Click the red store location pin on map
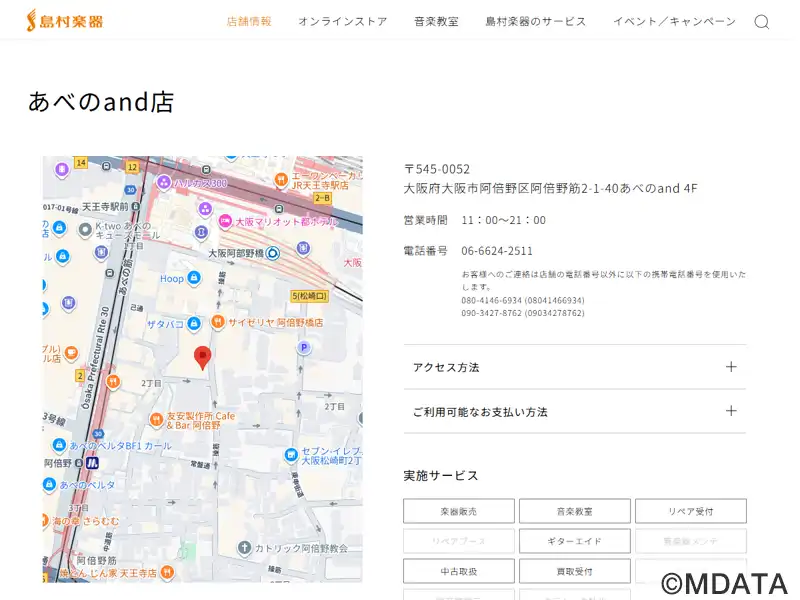The image size is (800, 600). coord(203,357)
